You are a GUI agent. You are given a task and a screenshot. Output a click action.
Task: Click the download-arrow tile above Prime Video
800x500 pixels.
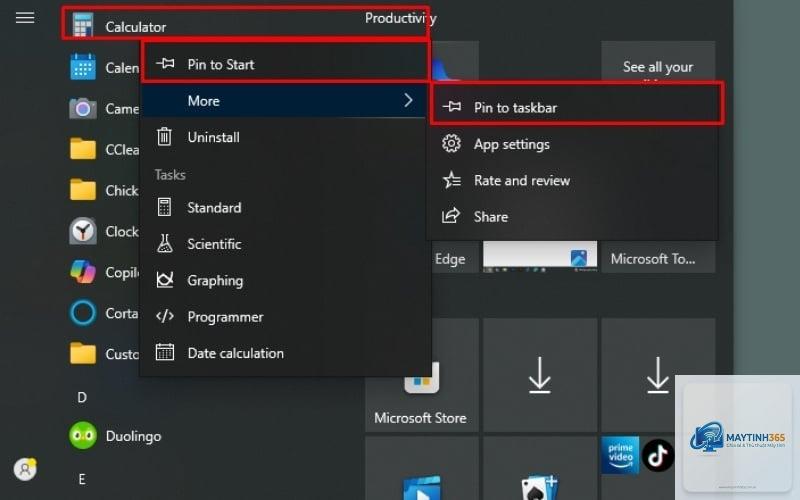tap(658, 376)
